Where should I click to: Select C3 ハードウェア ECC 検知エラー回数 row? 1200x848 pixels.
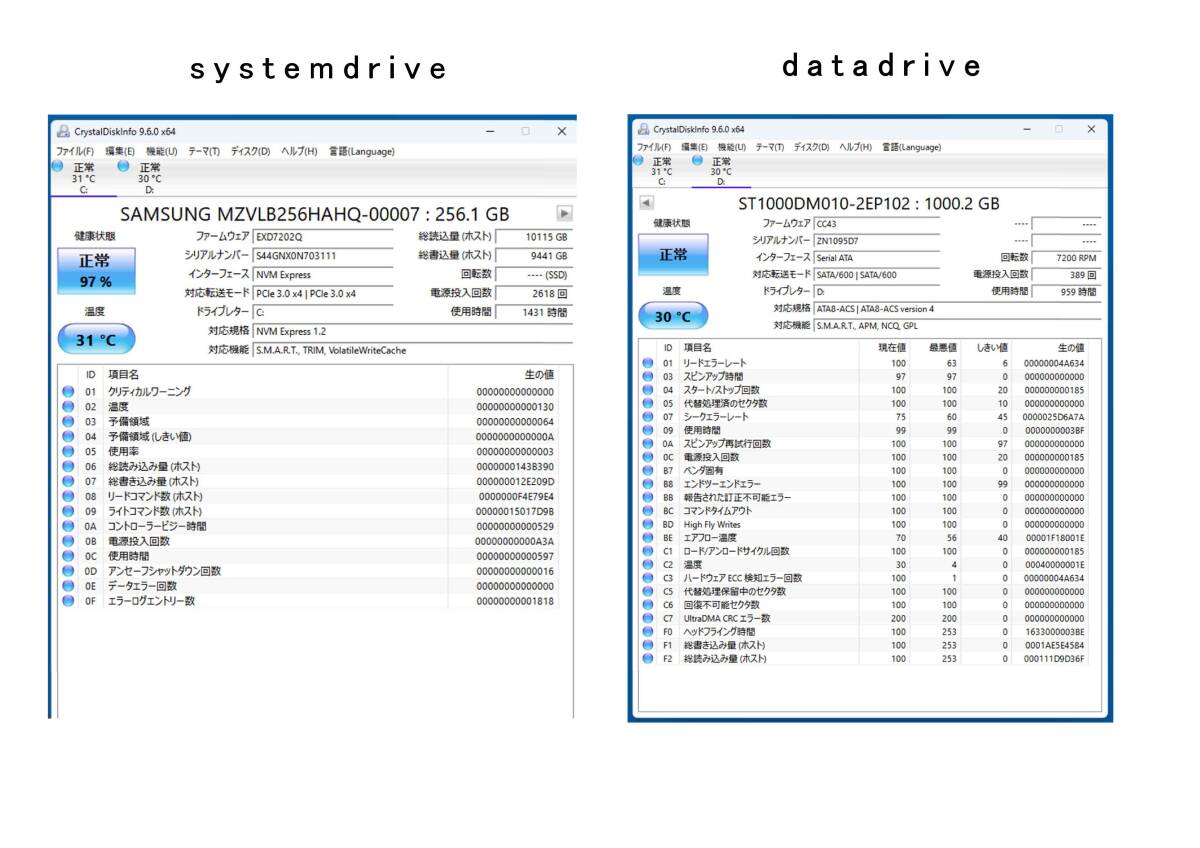(x=865, y=578)
